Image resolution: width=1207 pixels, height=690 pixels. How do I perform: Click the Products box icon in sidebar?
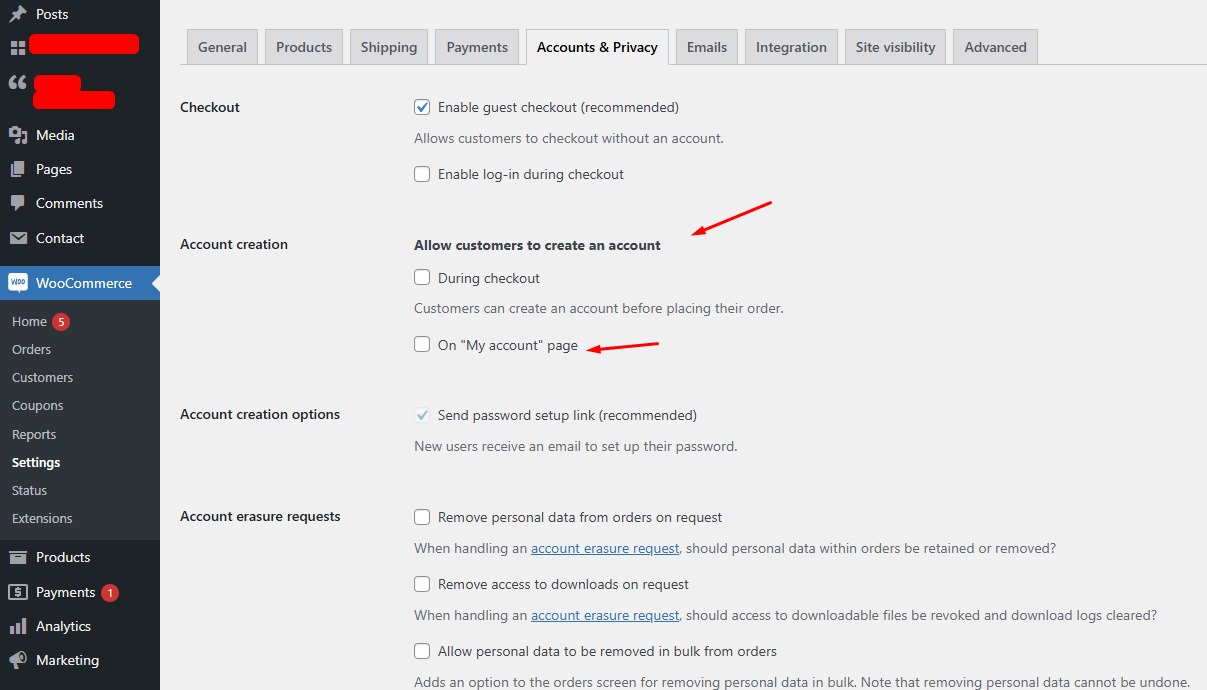tap(18, 557)
